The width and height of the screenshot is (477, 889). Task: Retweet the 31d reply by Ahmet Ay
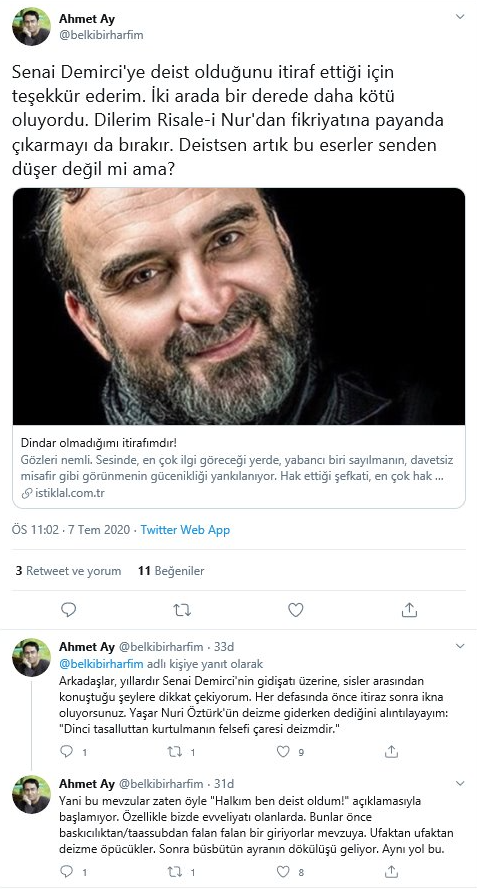coord(174,871)
